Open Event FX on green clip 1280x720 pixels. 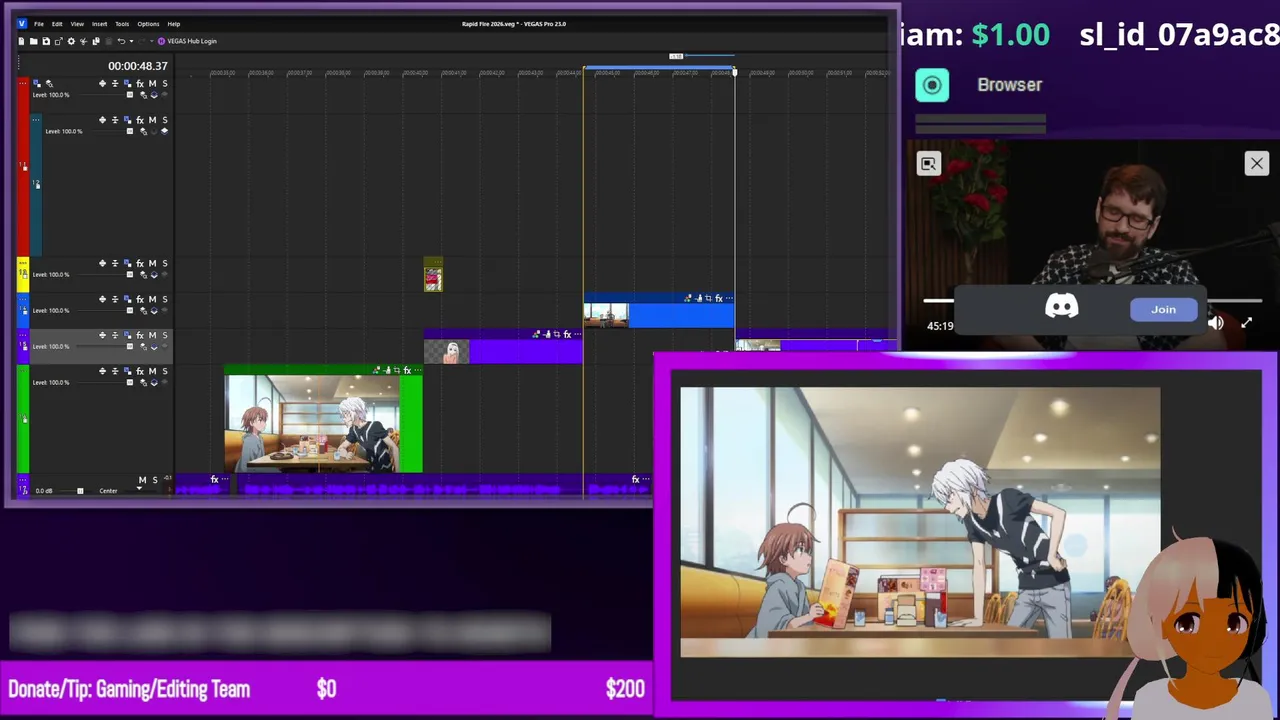pos(407,370)
